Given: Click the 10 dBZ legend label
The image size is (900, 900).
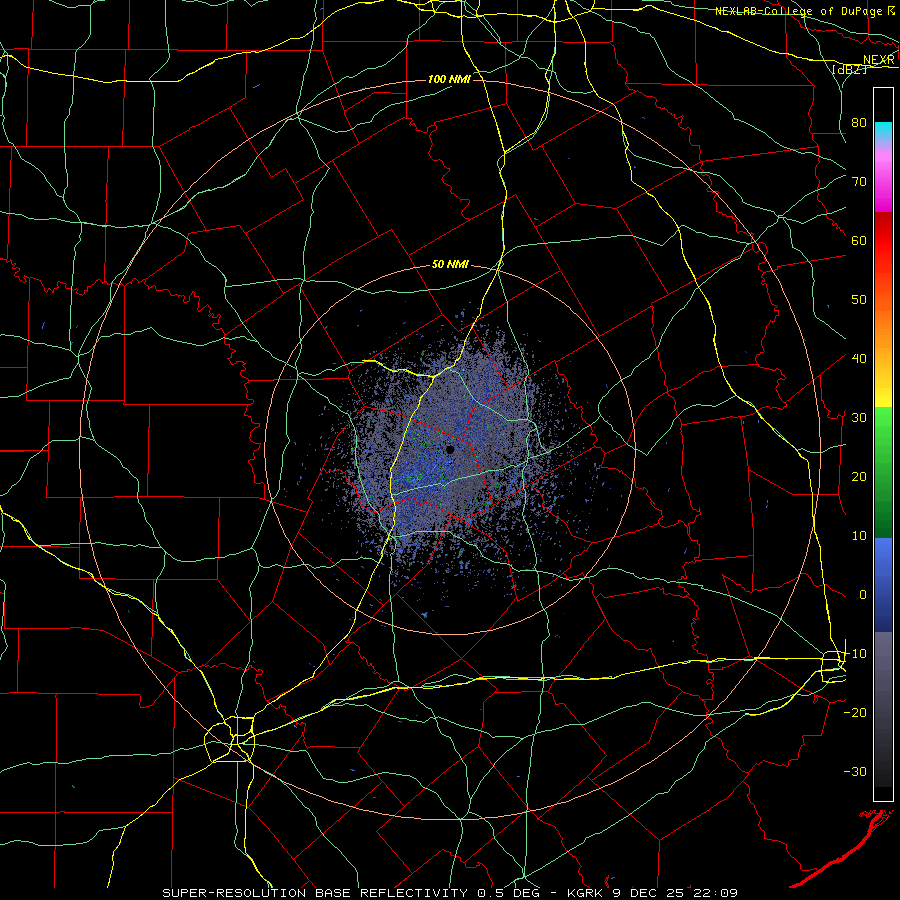Looking at the screenshot, I should click(x=859, y=536).
